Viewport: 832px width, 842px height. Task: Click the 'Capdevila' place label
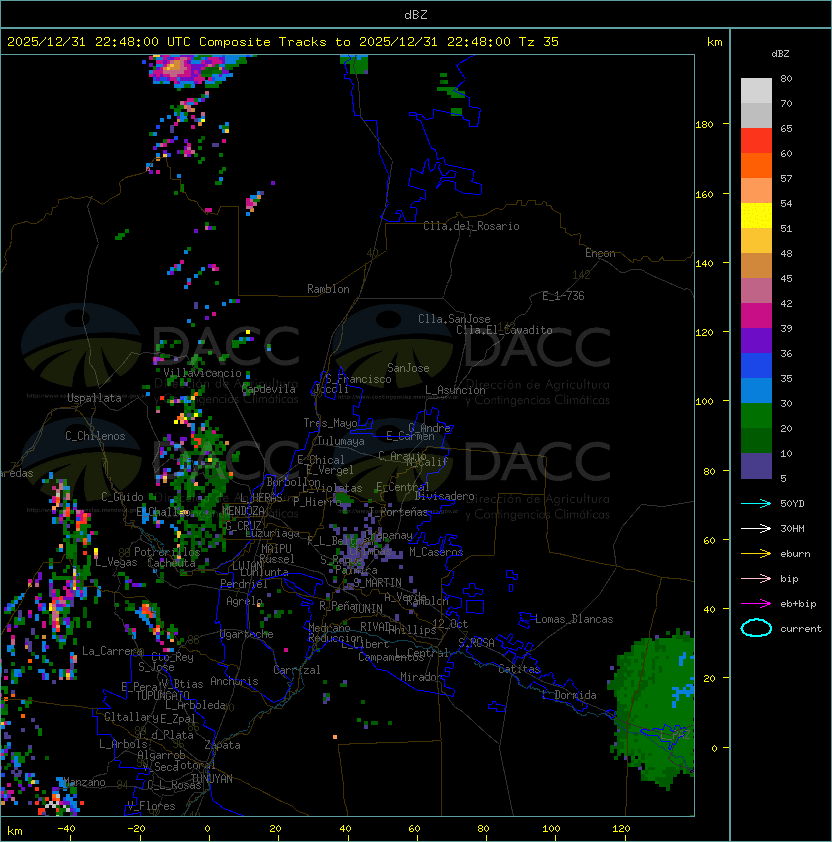(x=269, y=389)
